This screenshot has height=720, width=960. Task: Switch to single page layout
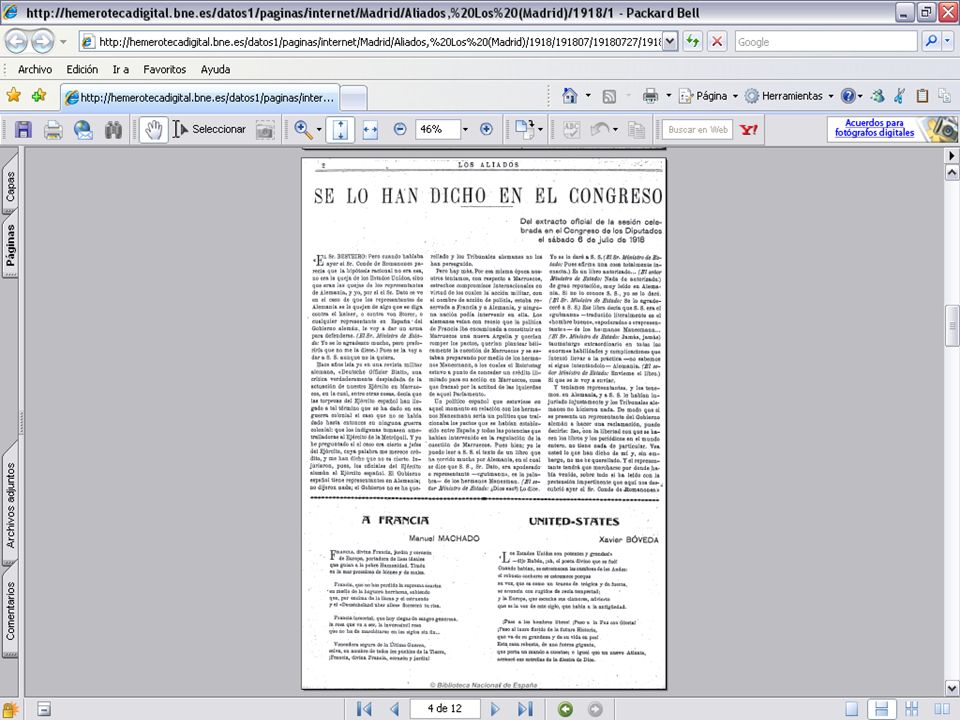coord(852,709)
